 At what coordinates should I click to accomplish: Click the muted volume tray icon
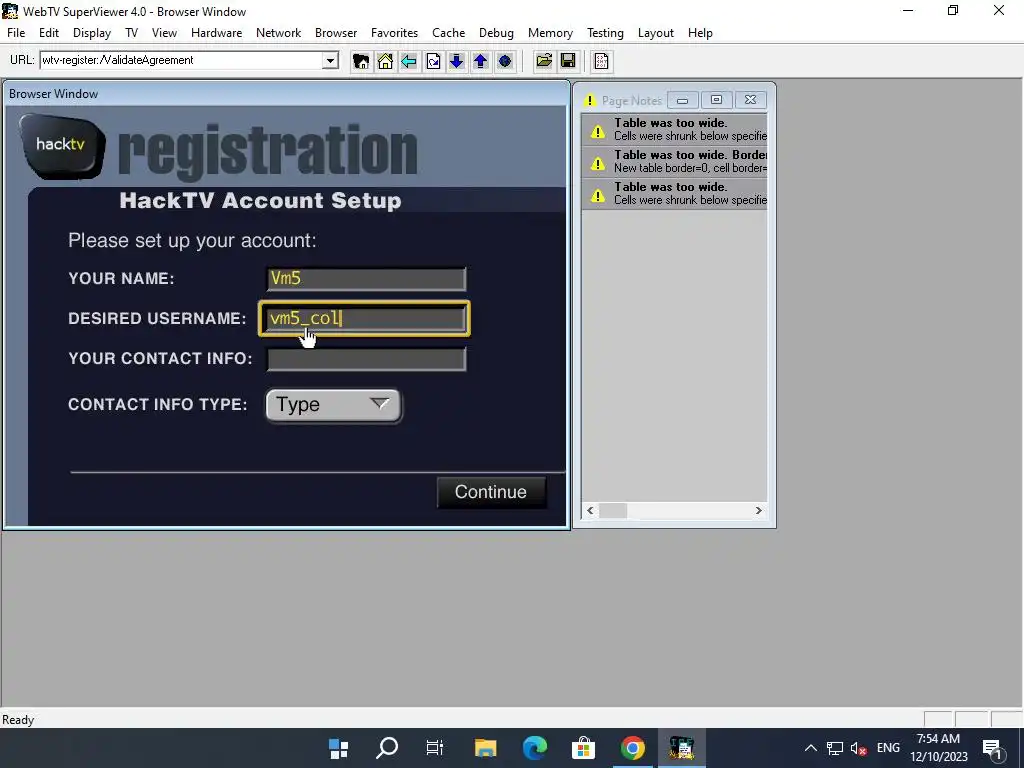[859, 748]
